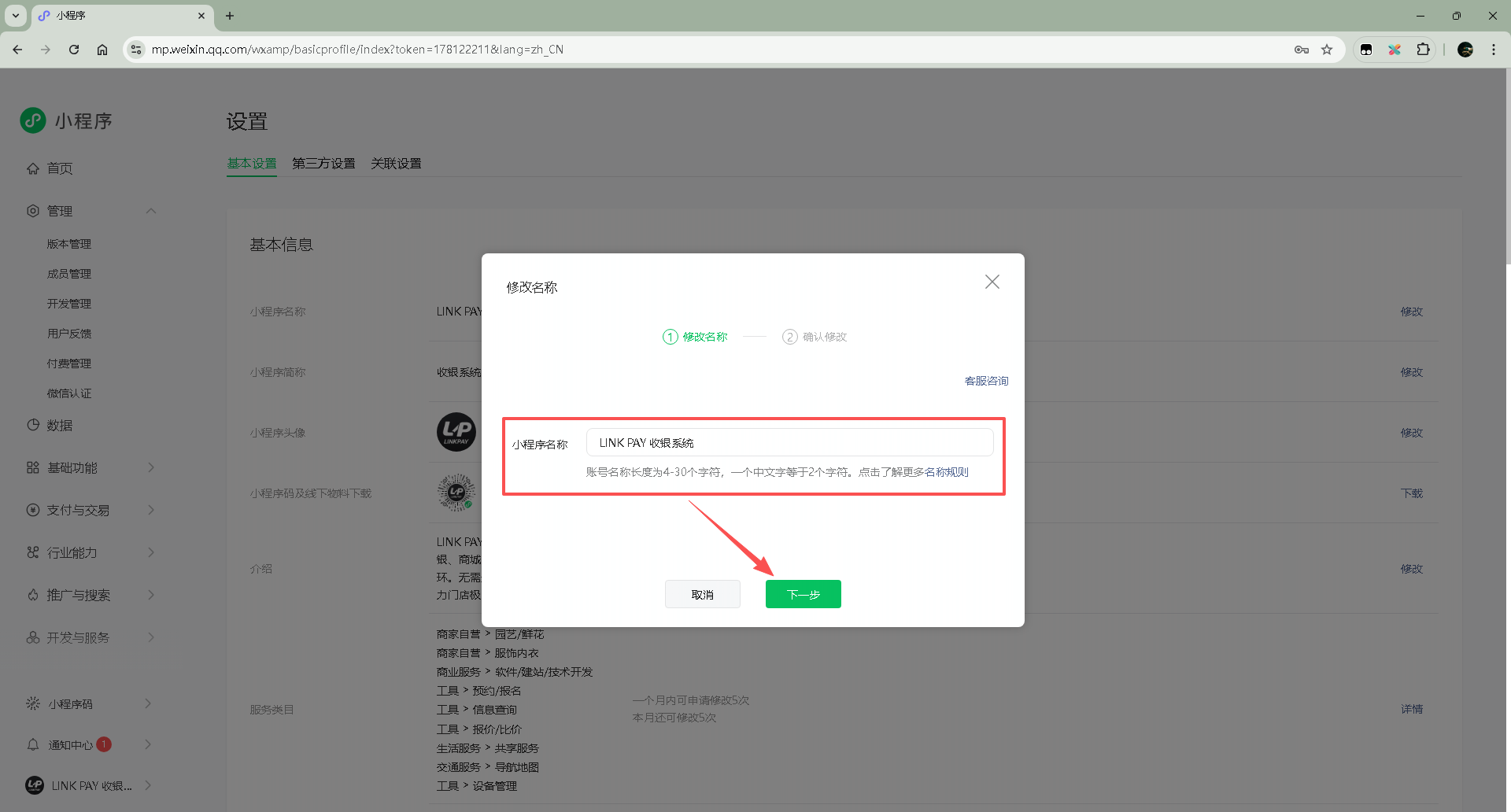
Task: Open the 名称规则 link below the input
Action: coord(946,472)
